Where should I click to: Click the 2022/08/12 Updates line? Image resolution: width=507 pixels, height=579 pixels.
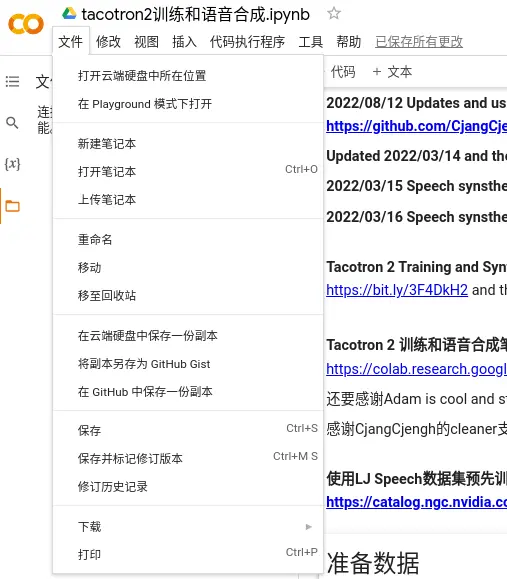point(417,103)
